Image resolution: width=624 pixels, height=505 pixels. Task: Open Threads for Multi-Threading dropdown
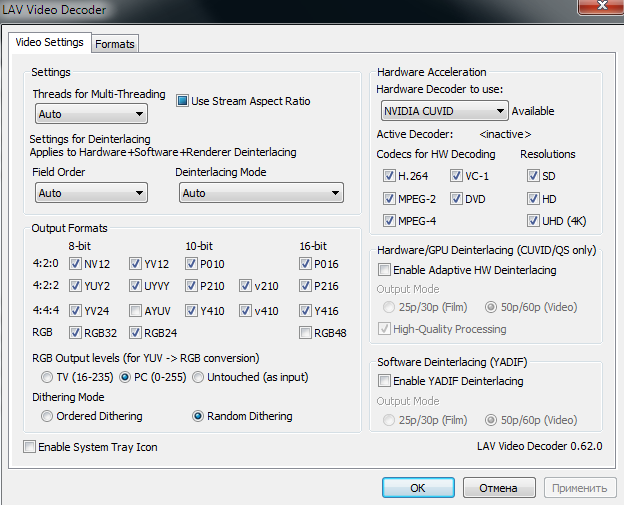click(x=90, y=115)
